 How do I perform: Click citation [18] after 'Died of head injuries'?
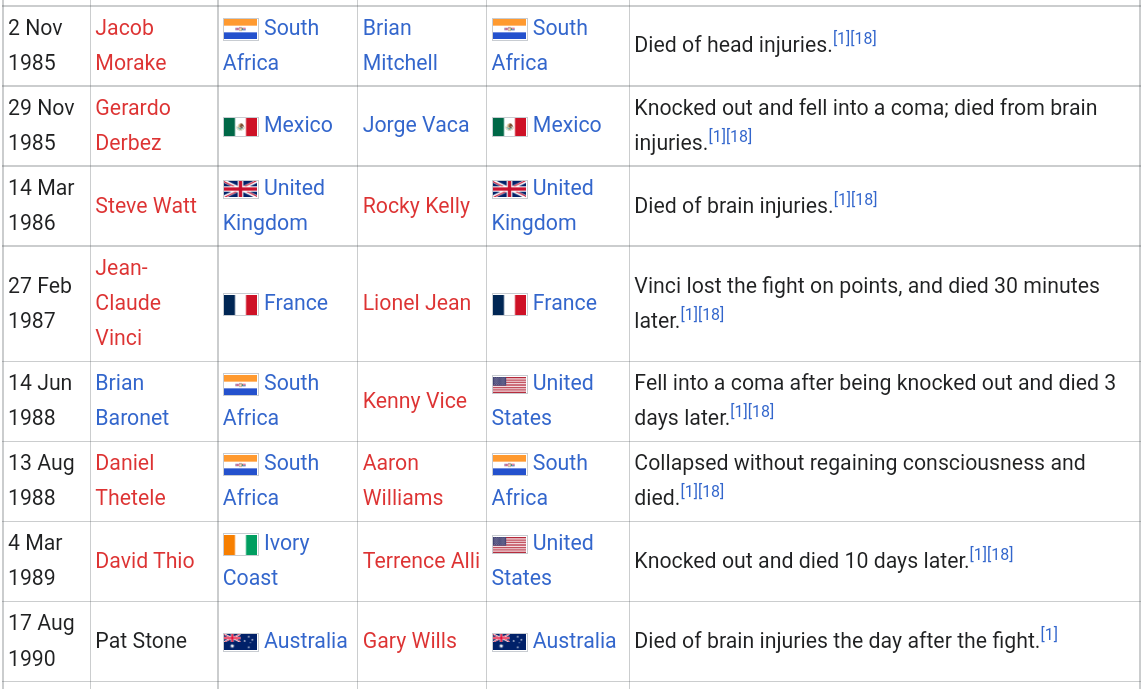click(x=864, y=38)
